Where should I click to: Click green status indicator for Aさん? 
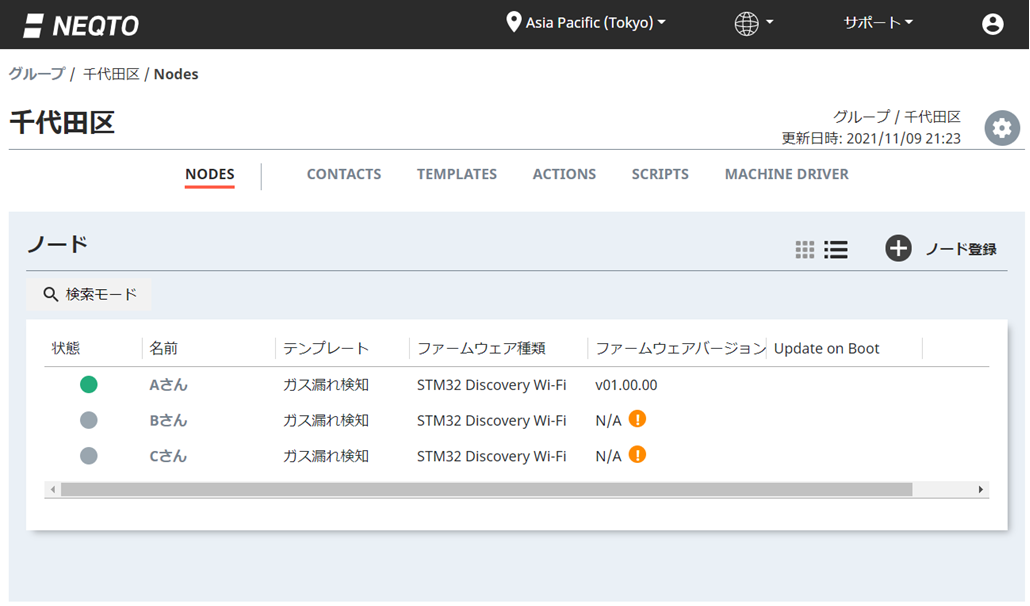click(89, 384)
